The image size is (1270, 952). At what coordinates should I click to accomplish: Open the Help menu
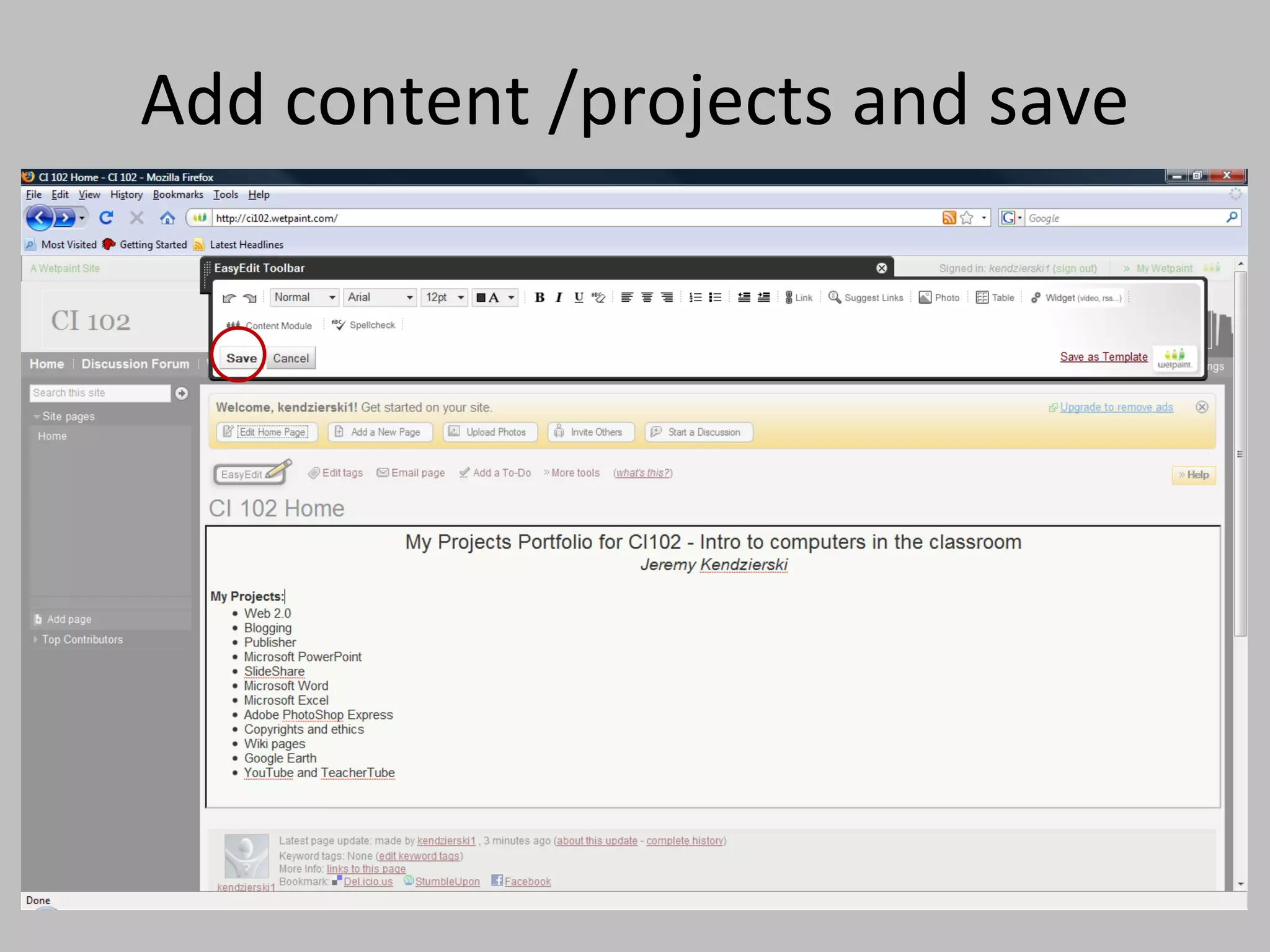(x=259, y=195)
